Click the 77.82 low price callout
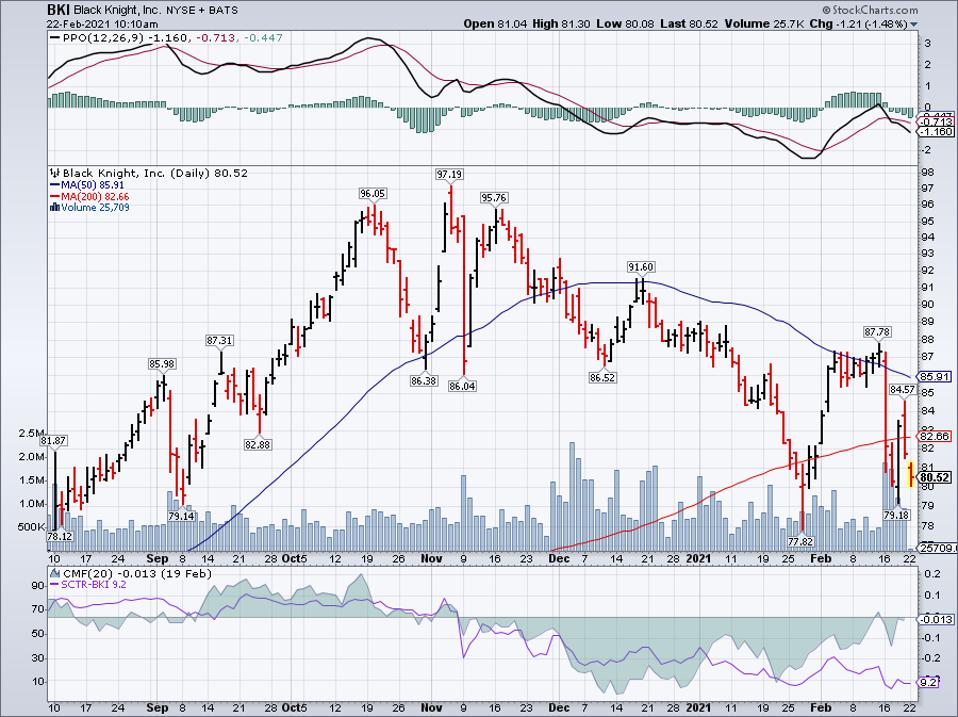Image resolution: width=958 pixels, height=717 pixels. pyautogui.click(x=800, y=542)
